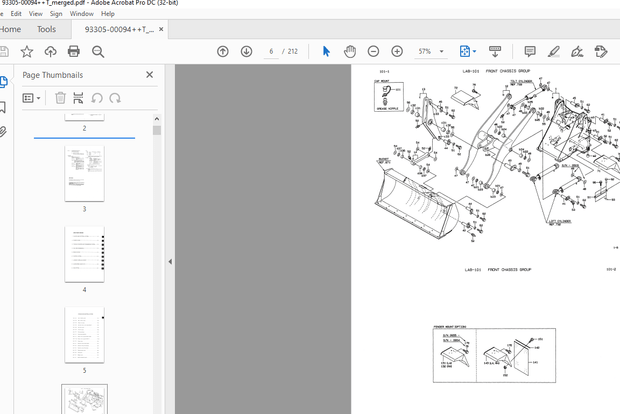Click the scrolling mode download icon

[495, 51]
